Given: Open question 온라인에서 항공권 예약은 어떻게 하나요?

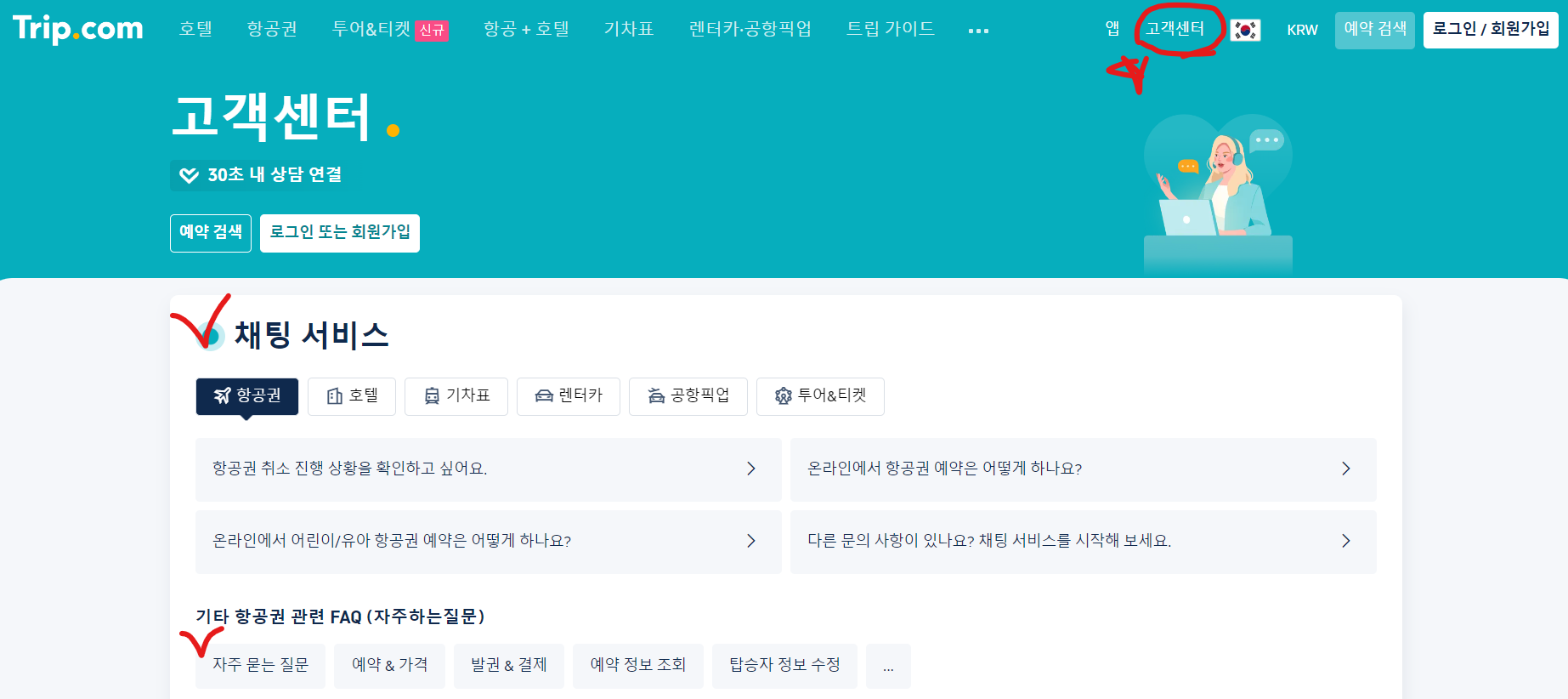Looking at the screenshot, I should coord(1083,469).
